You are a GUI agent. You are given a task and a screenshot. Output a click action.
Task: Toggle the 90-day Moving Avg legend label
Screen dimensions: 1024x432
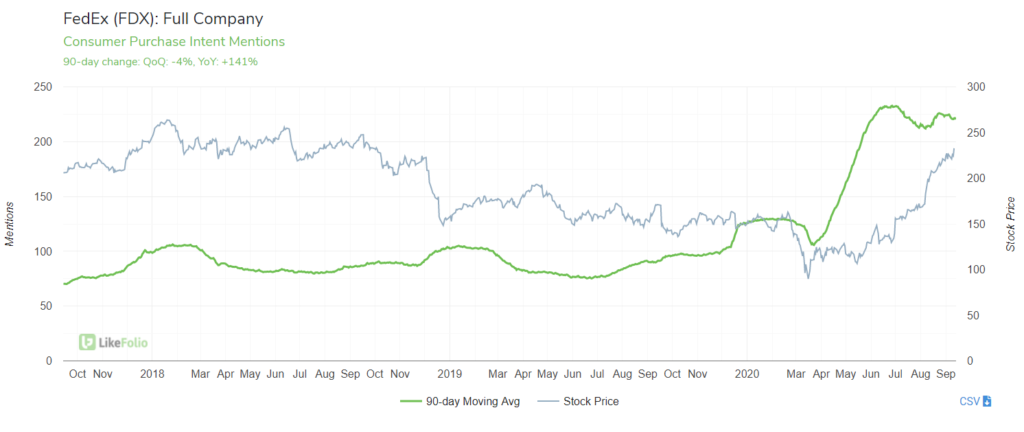(475, 402)
